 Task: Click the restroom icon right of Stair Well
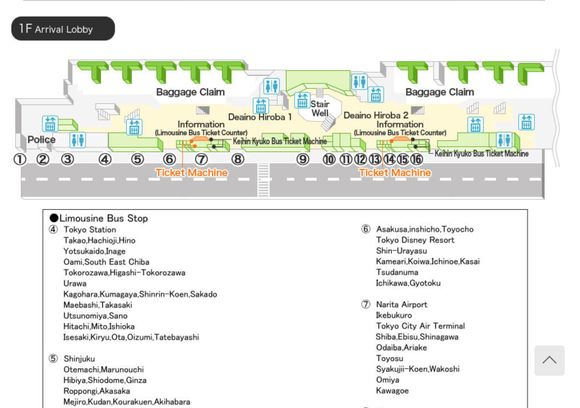(x=359, y=81)
